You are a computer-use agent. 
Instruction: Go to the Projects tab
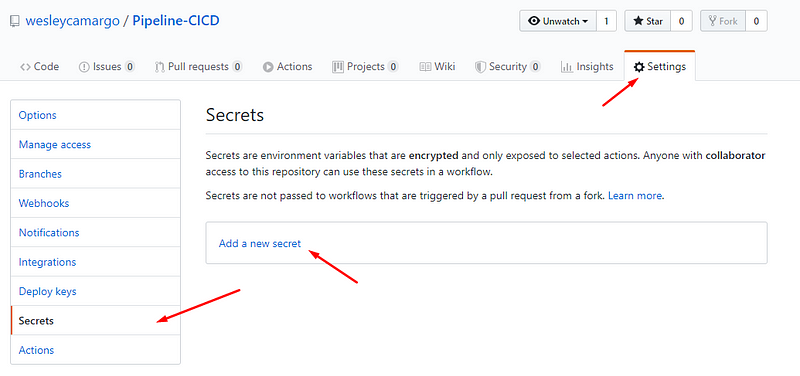[x=365, y=67]
